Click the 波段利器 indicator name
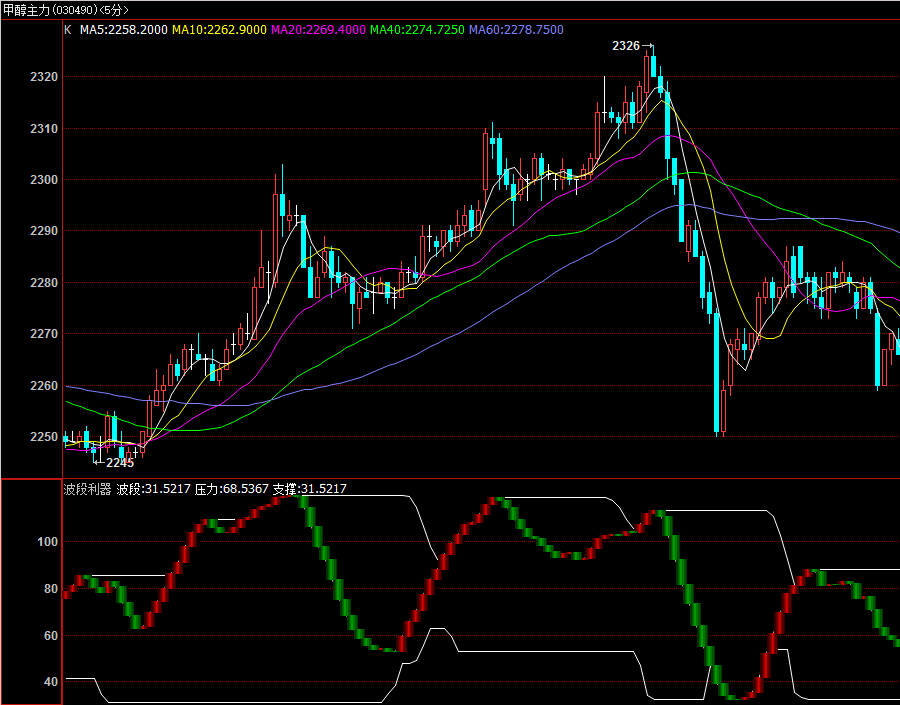Image resolution: width=900 pixels, height=705 pixels. (87, 489)
